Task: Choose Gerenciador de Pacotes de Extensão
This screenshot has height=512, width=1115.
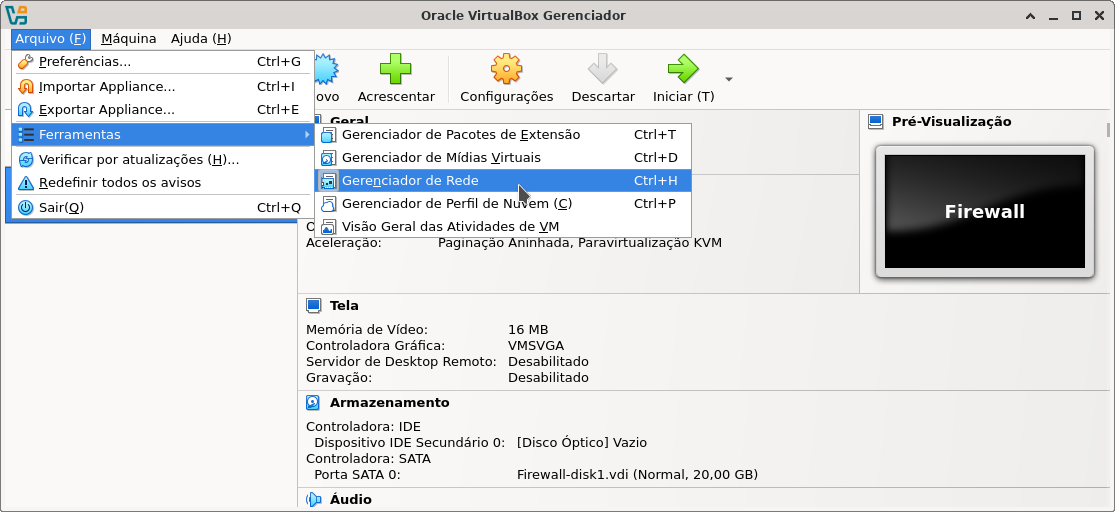Action: click(x=461, y=135)
